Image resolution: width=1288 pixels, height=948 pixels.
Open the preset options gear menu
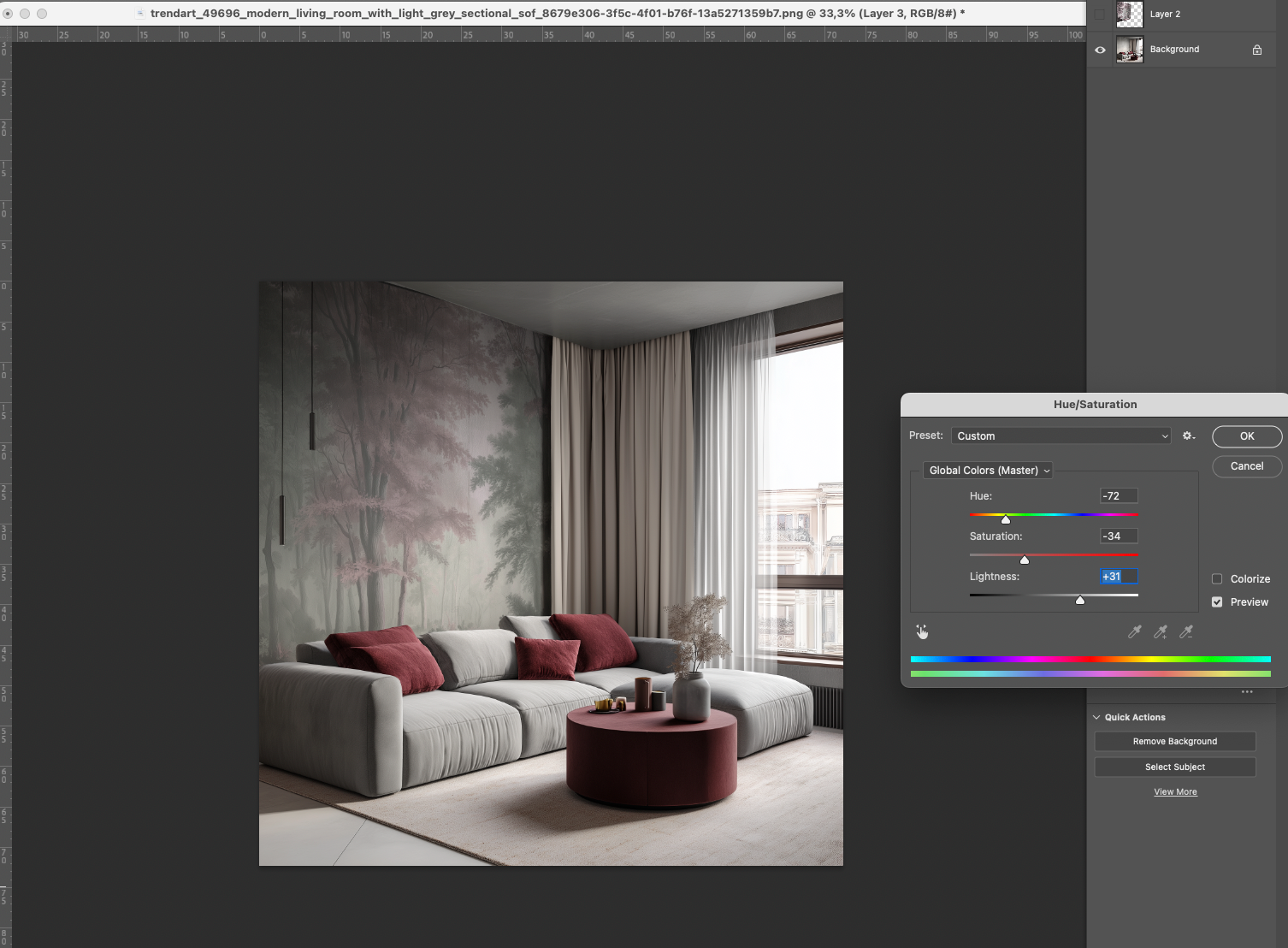1189,436
